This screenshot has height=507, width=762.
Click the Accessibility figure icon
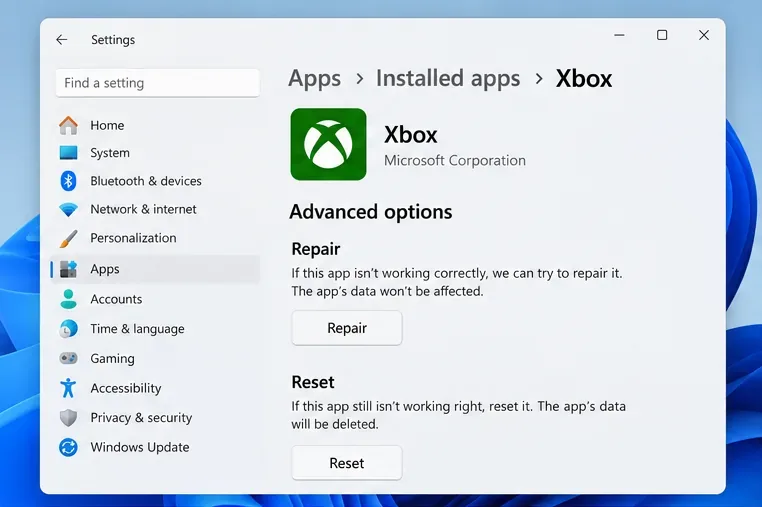tap(69, 388)
